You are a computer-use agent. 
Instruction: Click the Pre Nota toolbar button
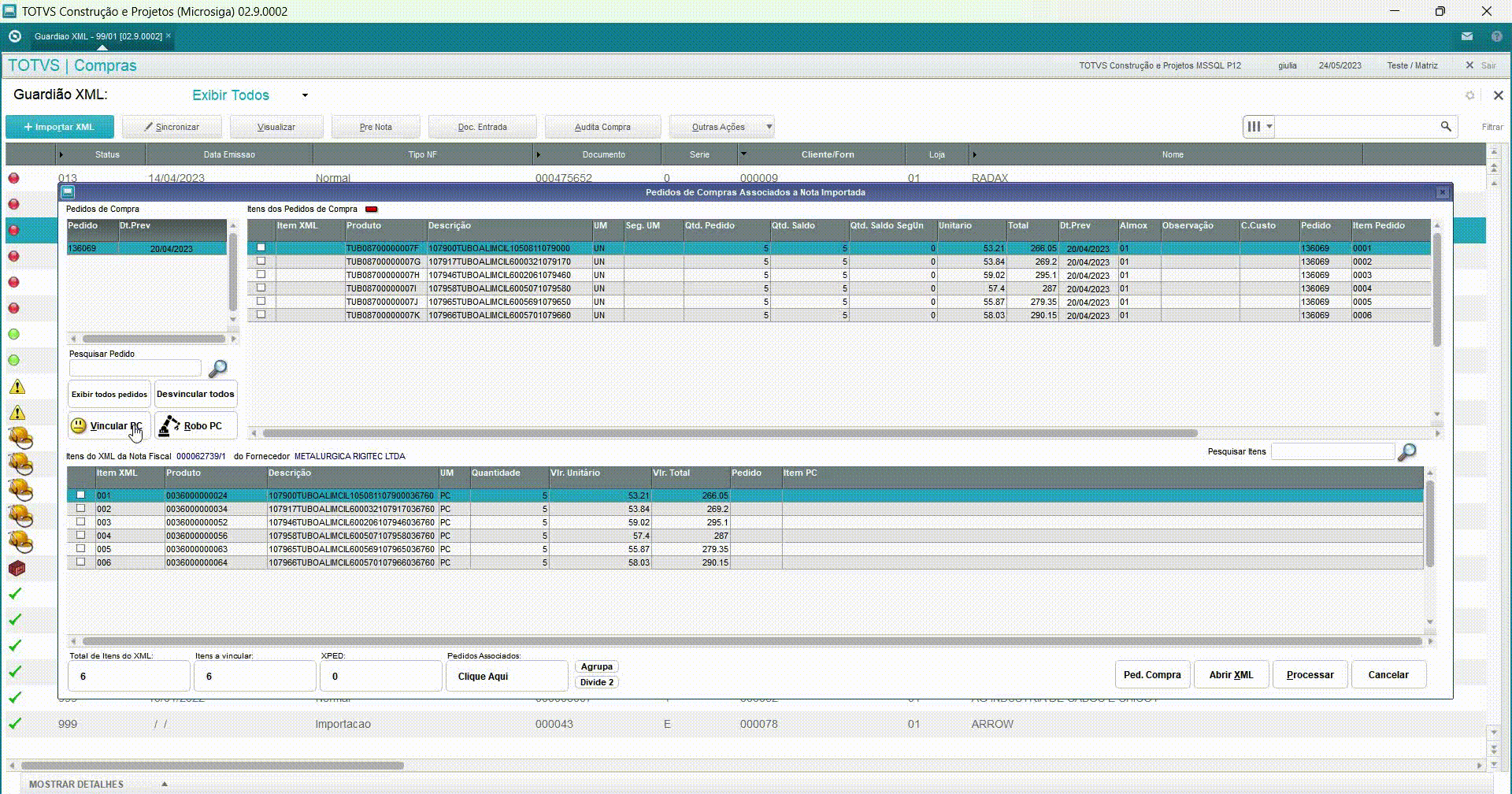point(376,127)
